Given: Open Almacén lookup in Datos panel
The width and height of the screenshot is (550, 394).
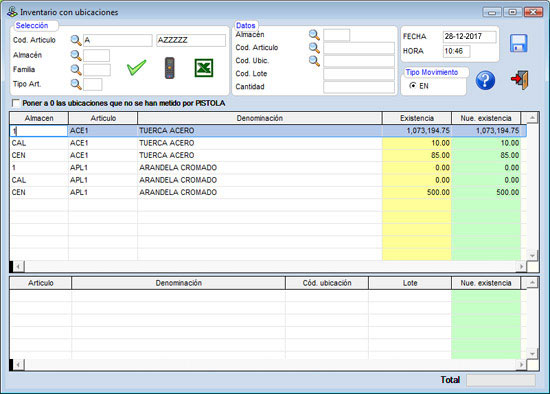Looking at the screenshot, I should tap(314, 35).
